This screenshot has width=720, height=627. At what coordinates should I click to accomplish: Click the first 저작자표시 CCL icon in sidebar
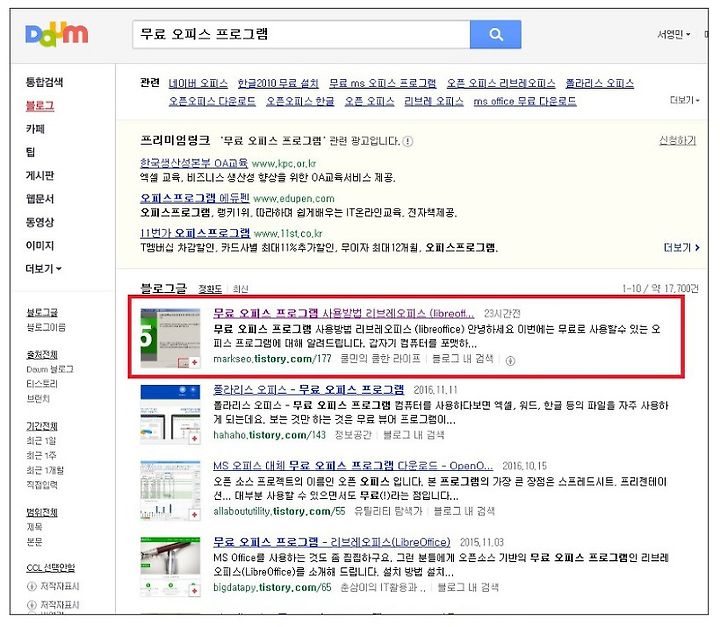[x=32, y=587]
